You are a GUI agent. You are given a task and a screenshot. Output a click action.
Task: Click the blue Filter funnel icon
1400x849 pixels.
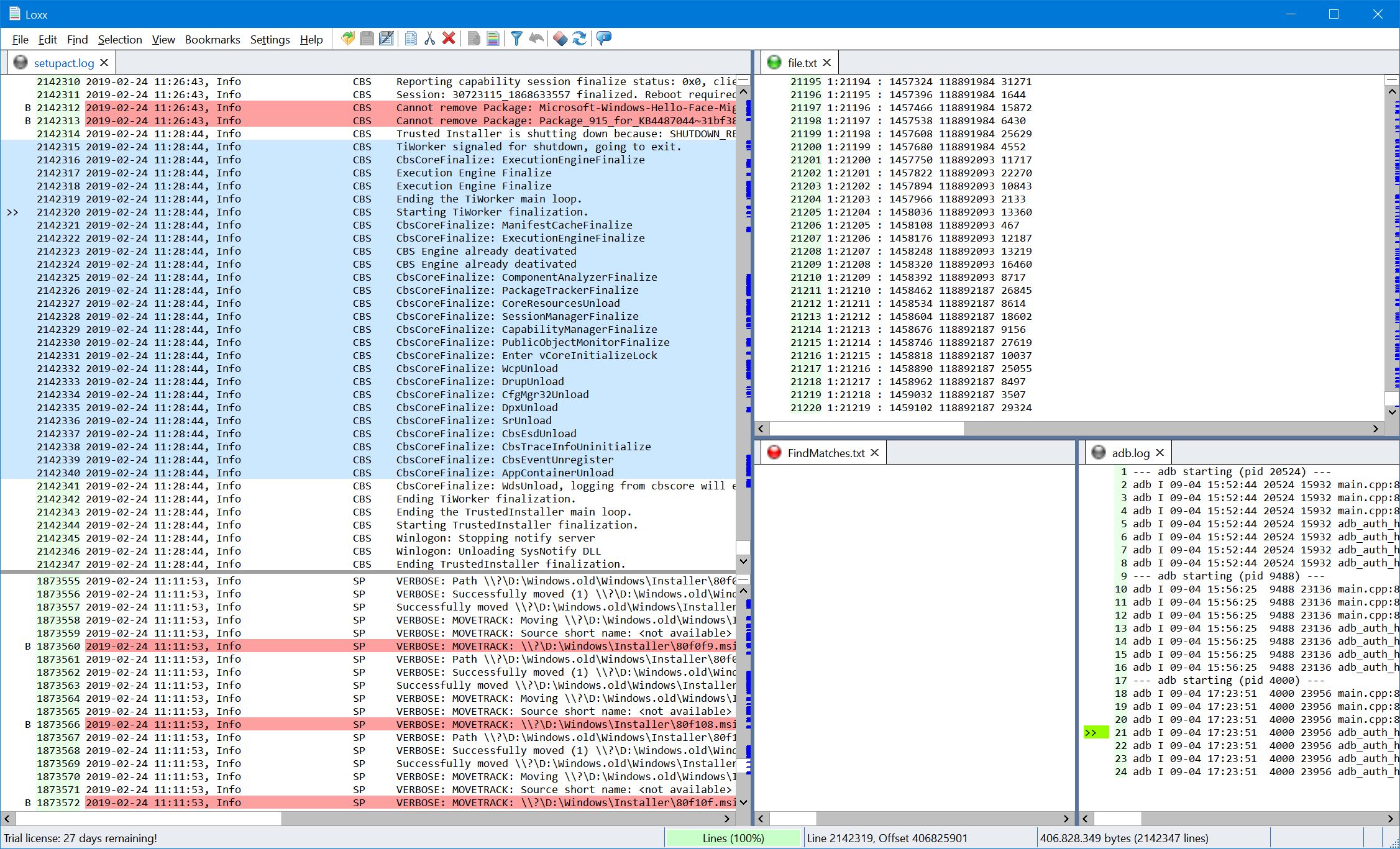pyautogui.click(x=516, y=39)
